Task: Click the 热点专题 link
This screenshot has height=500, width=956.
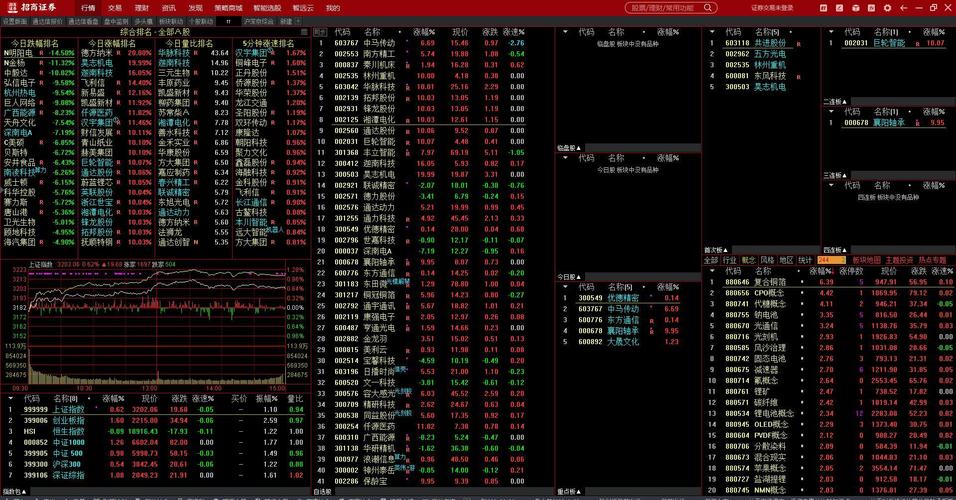Action: click(931, 259)
